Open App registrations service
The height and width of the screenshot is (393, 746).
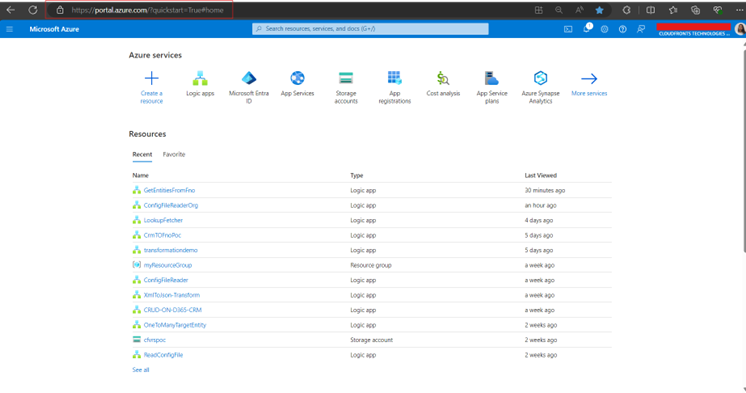pyautogui.click(x=394, y=78)
